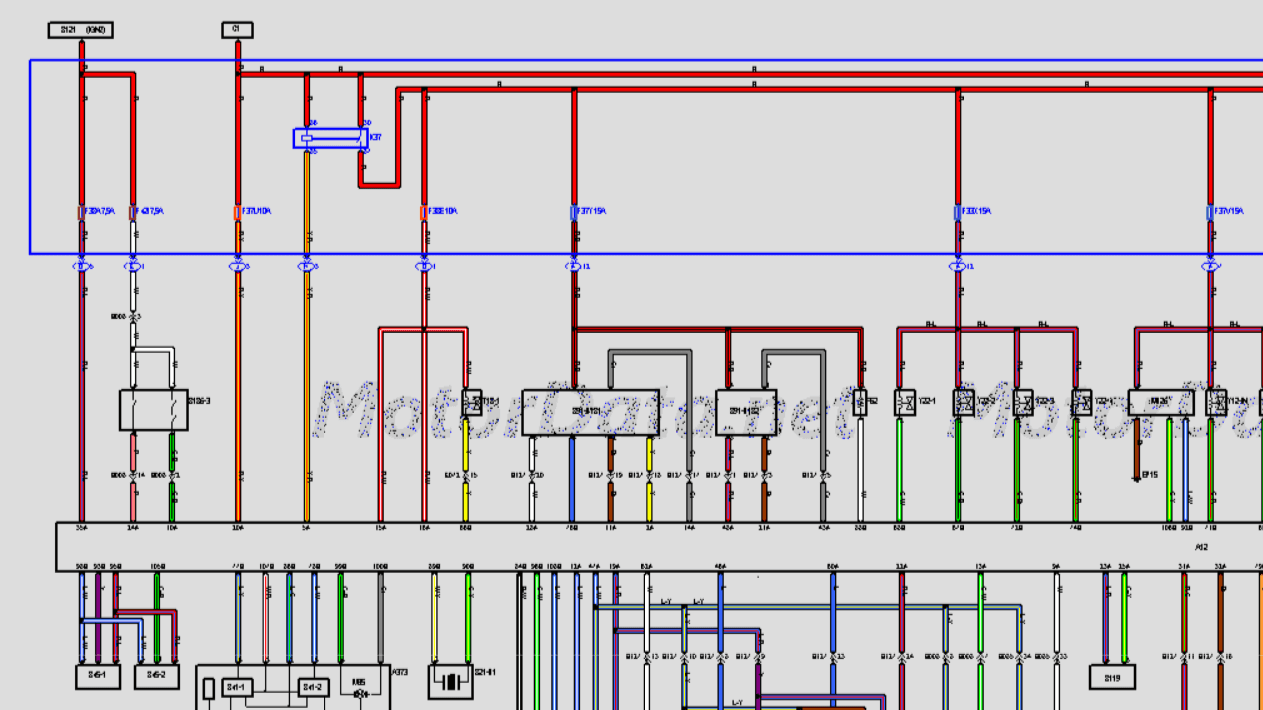Click the F32E 10A fuse symbol
Screen dimensions: 1263x710
tap(424, 212)
